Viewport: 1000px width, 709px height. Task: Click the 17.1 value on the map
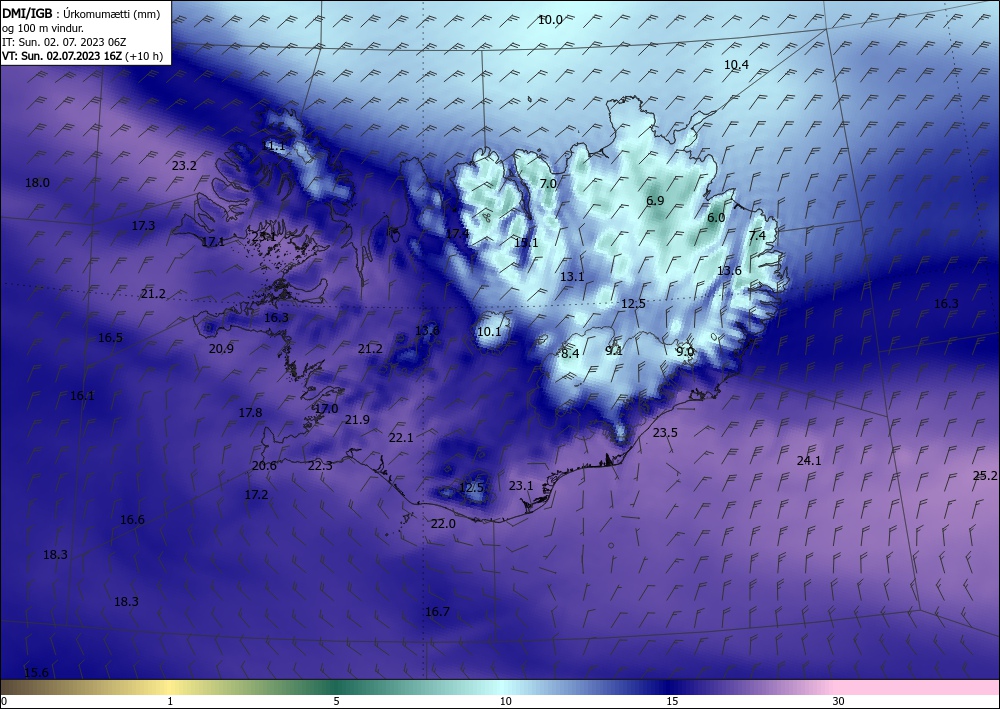click(212, 242)
